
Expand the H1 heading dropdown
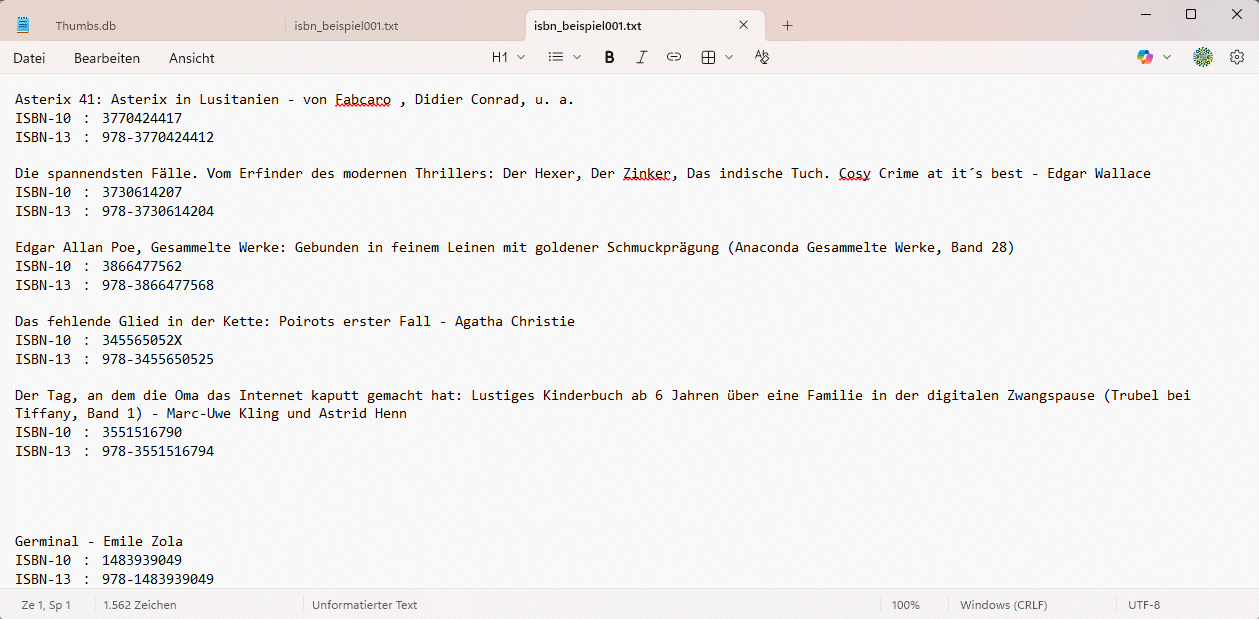click(508, 58)
